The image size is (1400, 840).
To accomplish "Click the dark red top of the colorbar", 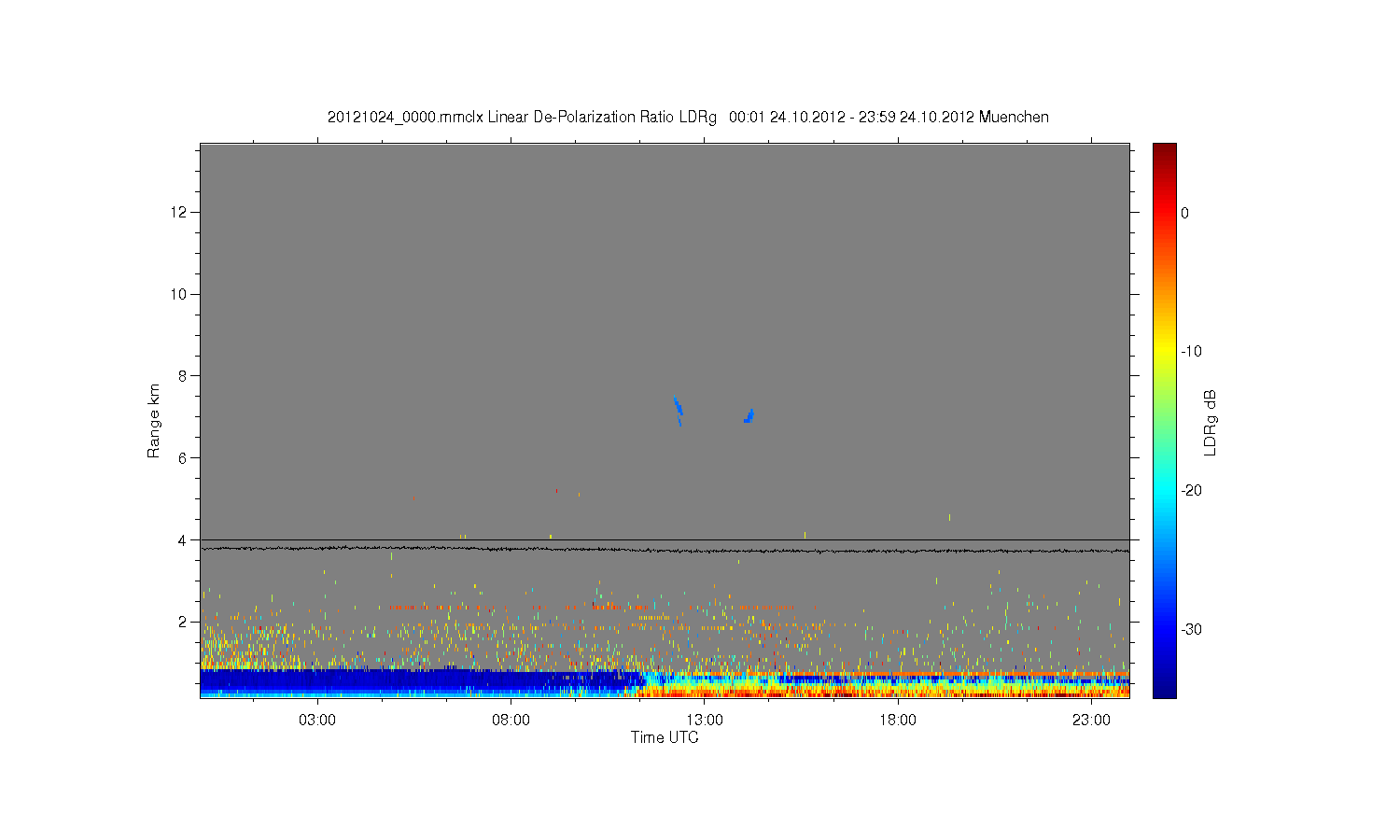I will click(1164, 149).
